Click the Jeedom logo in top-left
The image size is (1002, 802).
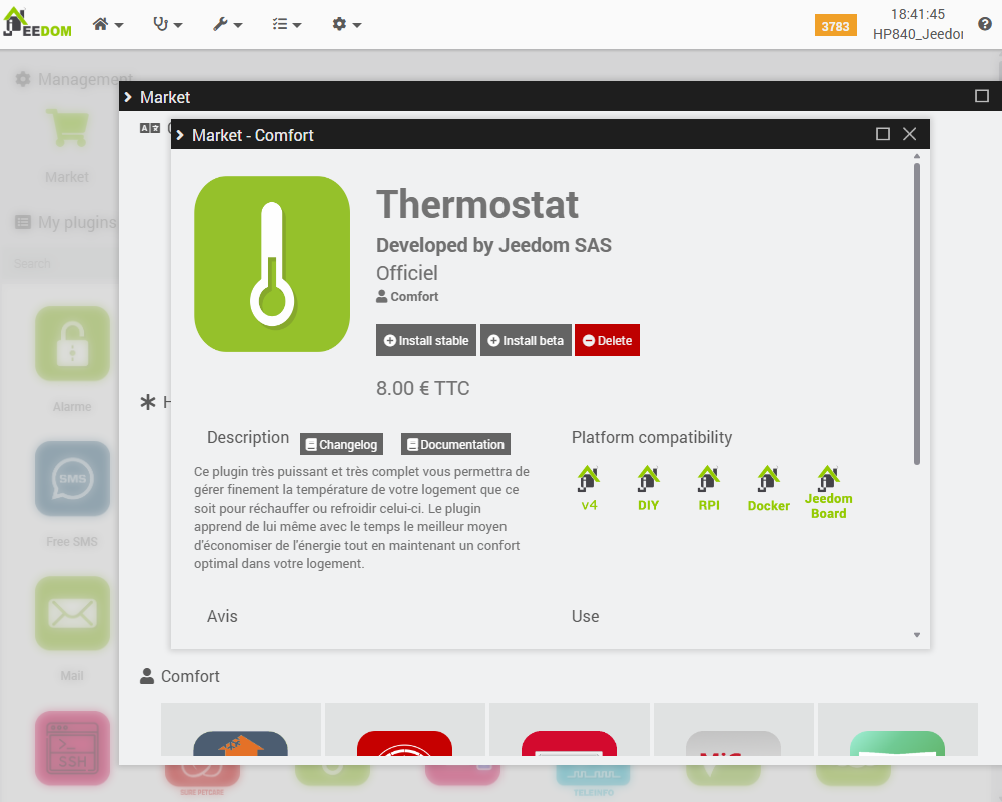point(40,25)
